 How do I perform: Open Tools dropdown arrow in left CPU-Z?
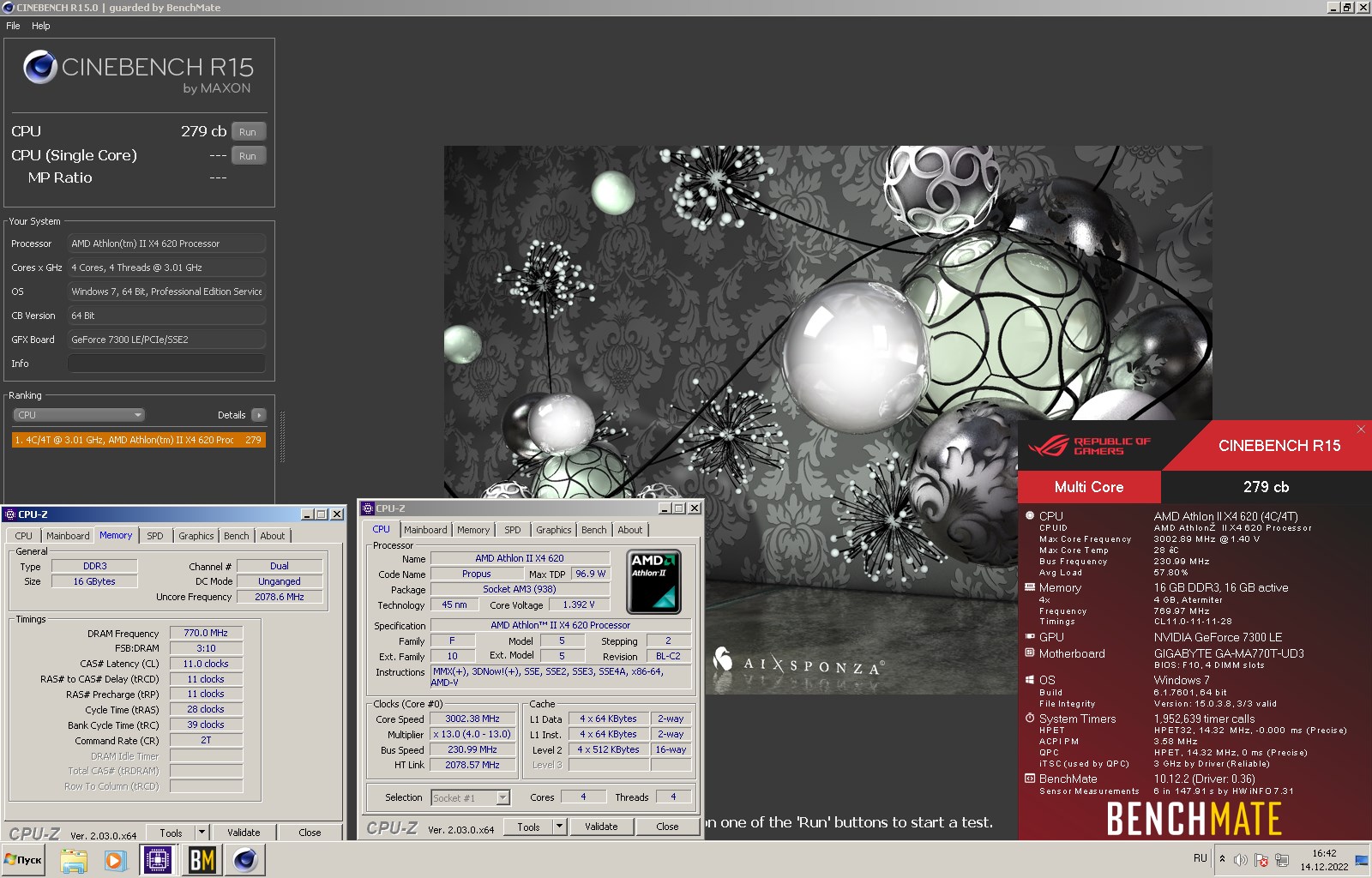point(202,833)
